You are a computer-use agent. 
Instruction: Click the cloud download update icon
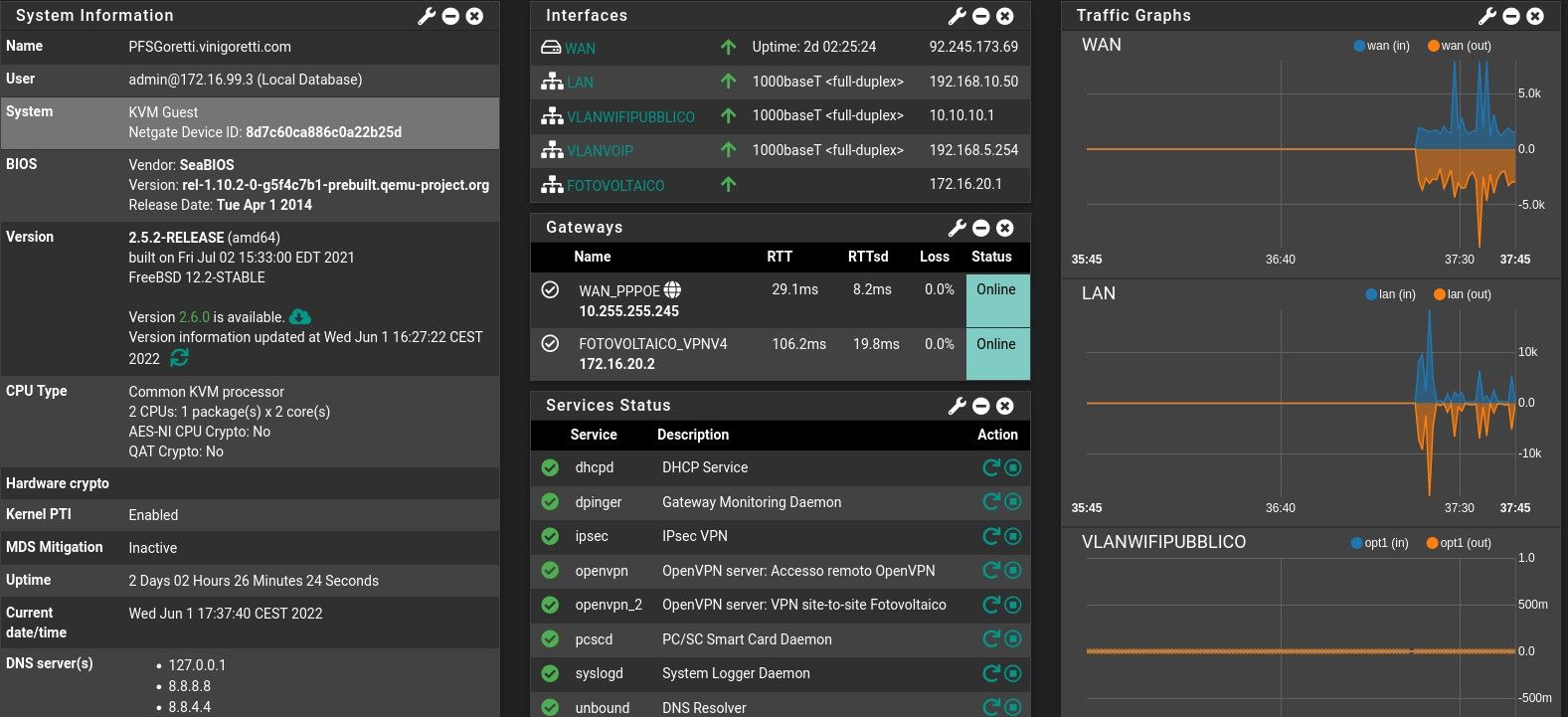click(x=299, y=317)
